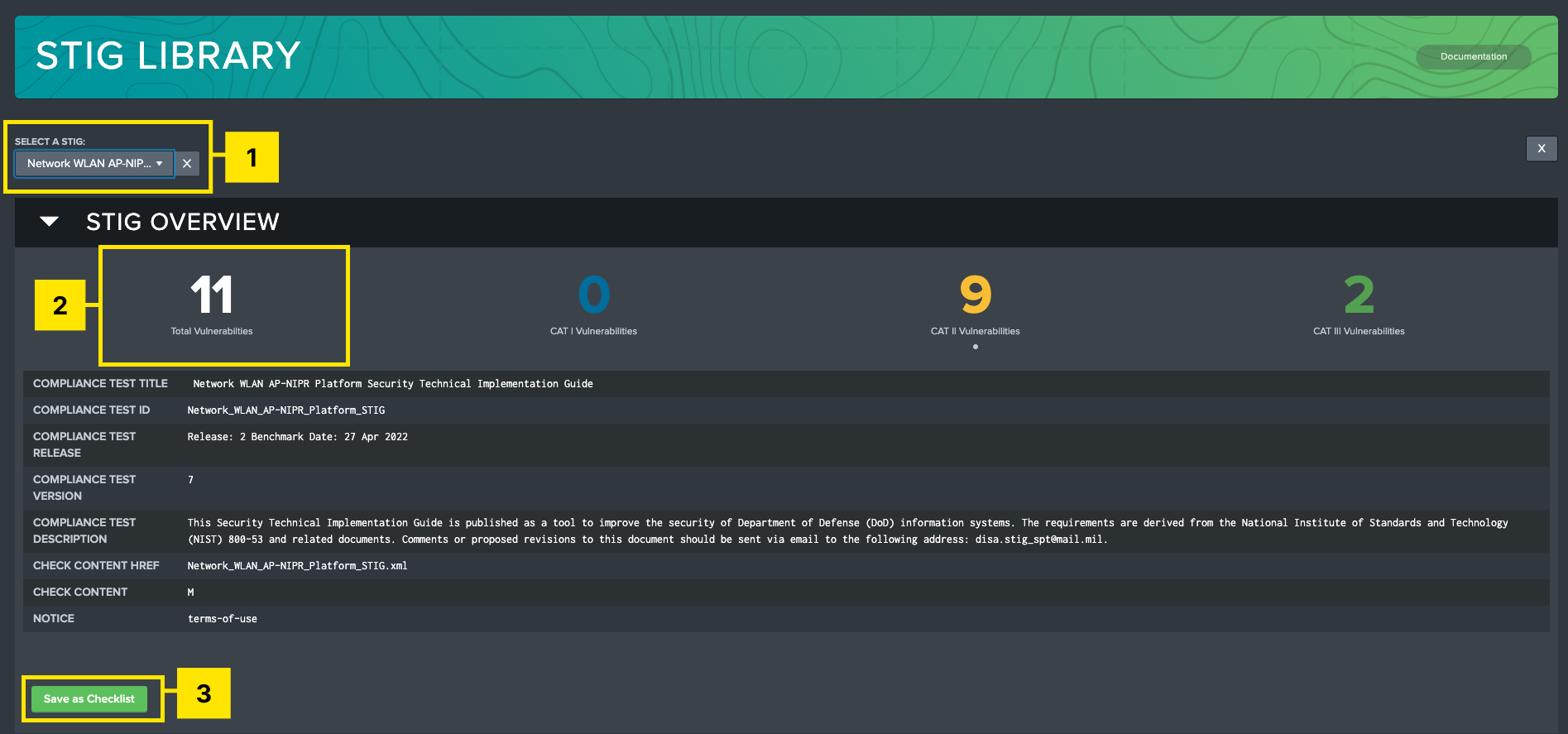Screen dimensions: 1568x734
Task: Close the STIG panel with the X button
Action: (1542, 148)
